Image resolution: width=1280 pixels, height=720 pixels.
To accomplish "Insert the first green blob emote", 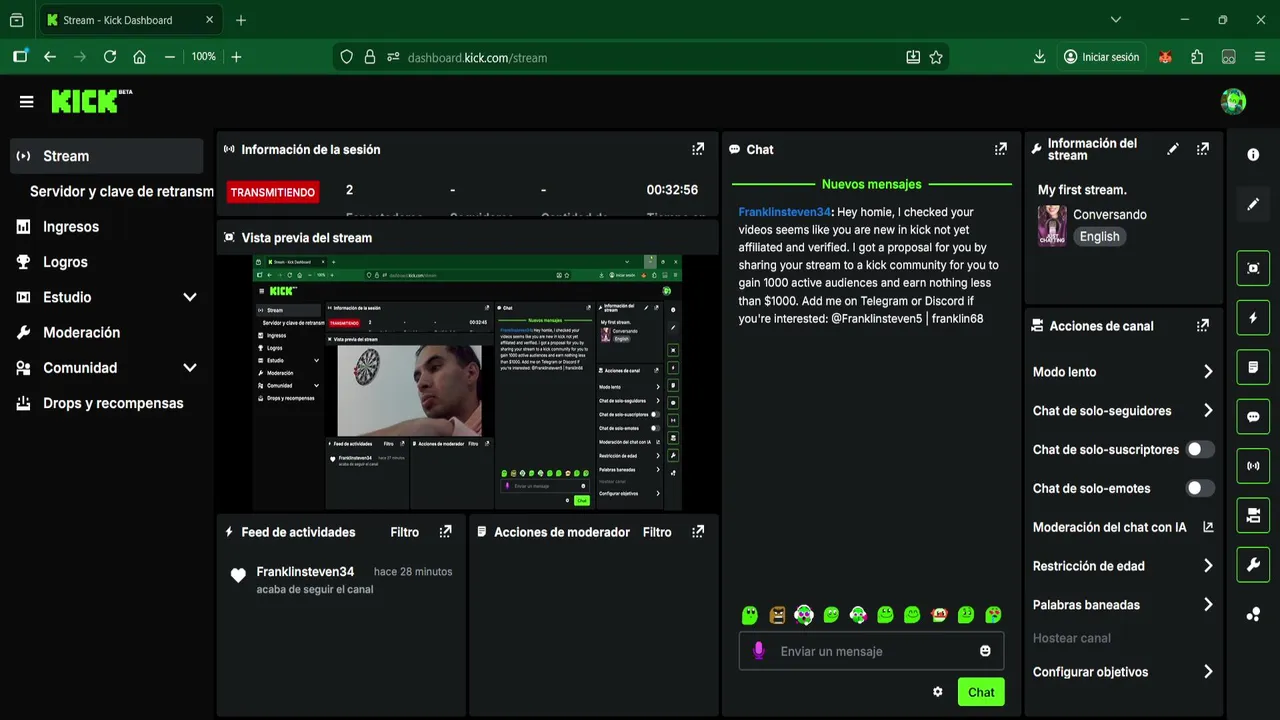I will (750, 615).
